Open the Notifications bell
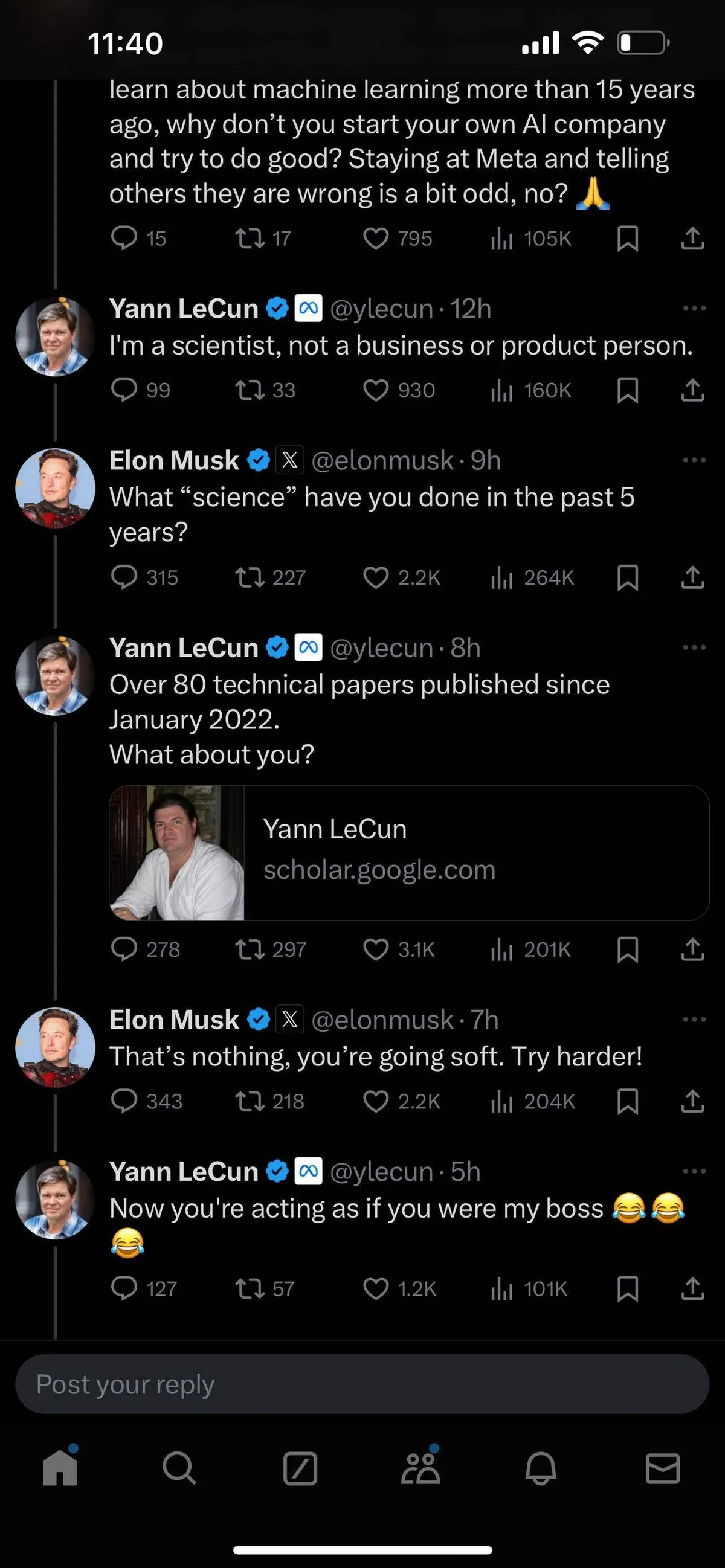Image resolution: width=725 pixels, height=1568 pixels. (541, 1469)
